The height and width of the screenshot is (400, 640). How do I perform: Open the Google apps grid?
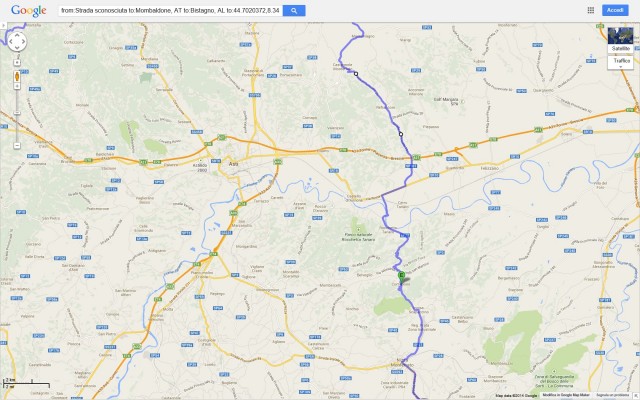591,10
